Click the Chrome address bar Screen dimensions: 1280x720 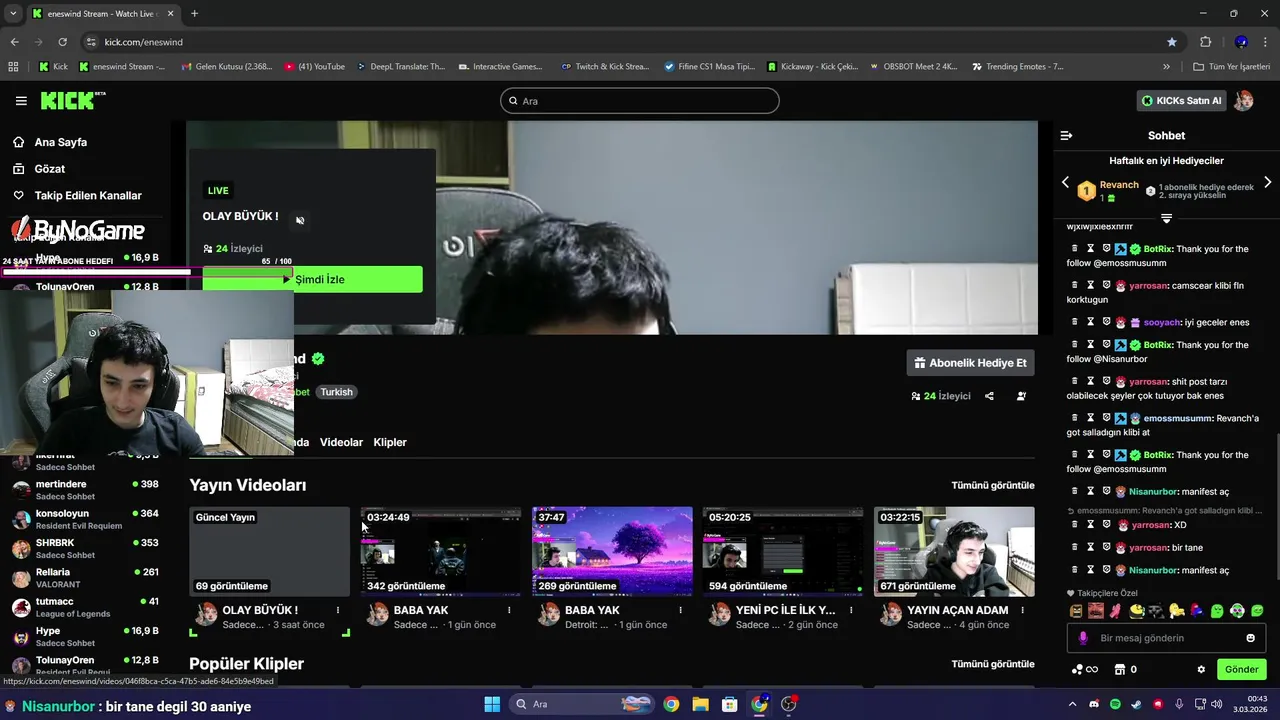pyautogui.click(x=630, y=42)
